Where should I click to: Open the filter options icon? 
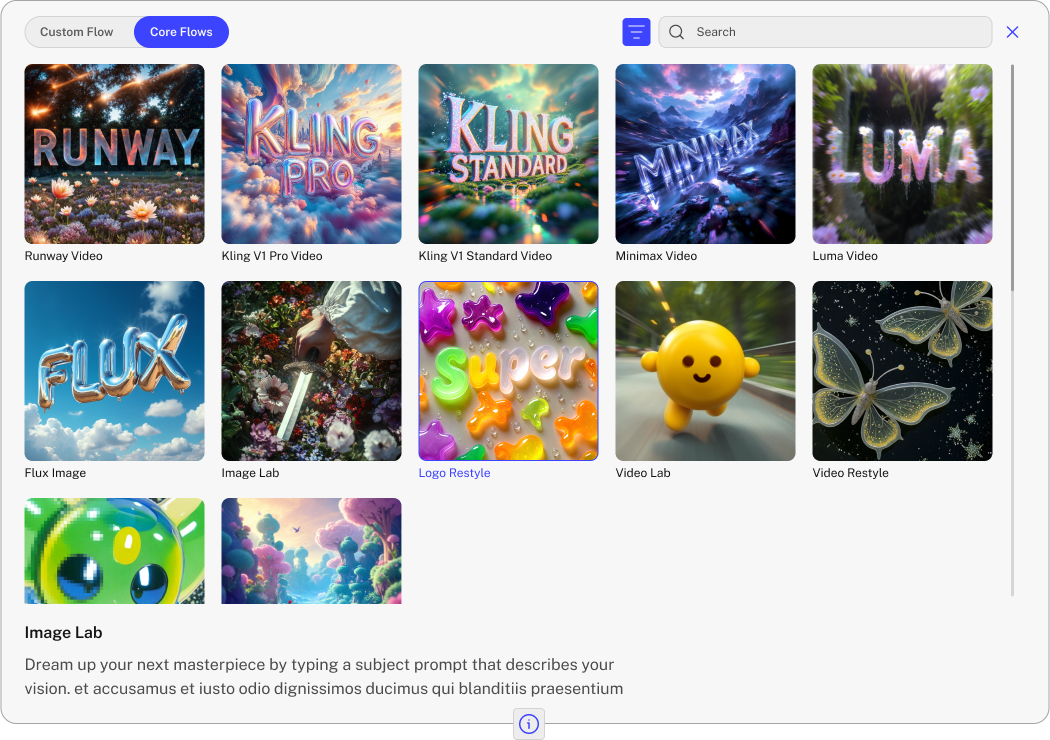click(636, 32)
